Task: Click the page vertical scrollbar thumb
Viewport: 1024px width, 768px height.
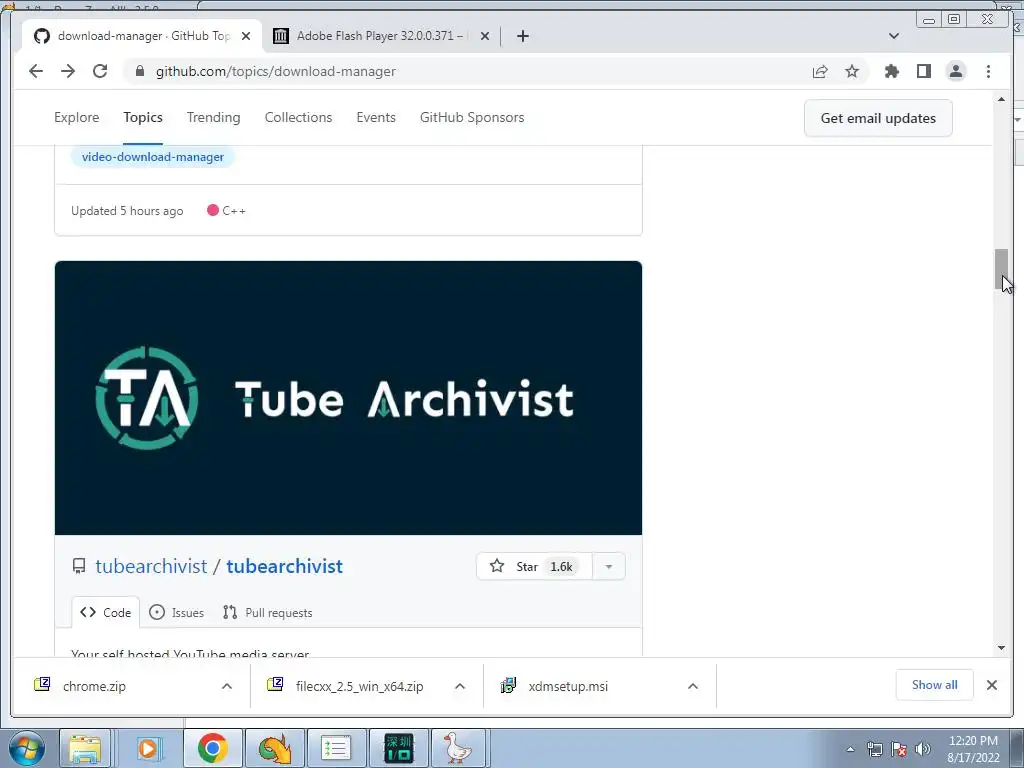Action: [x=1001, y=269]
